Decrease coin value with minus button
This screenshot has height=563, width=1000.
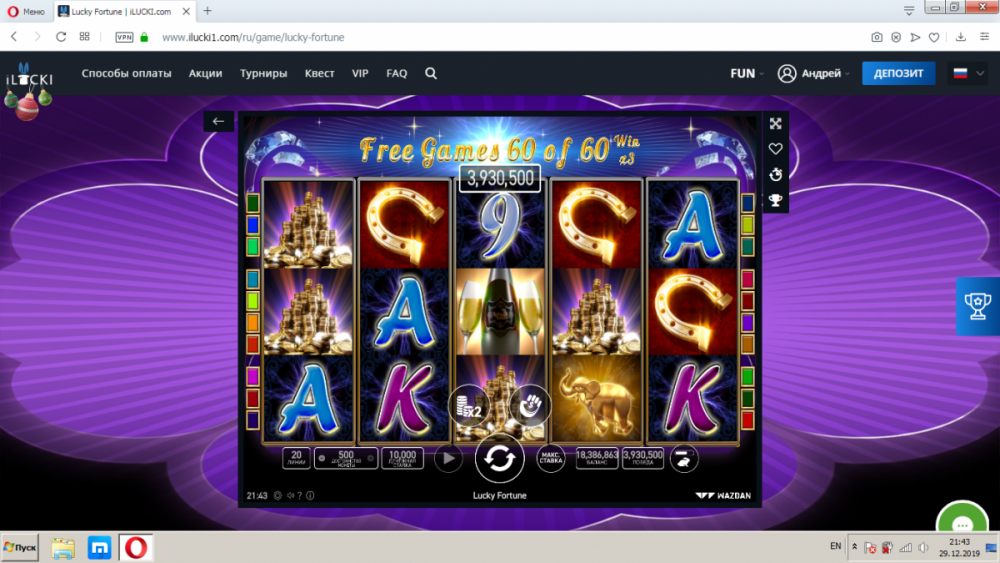pos(322,458)
